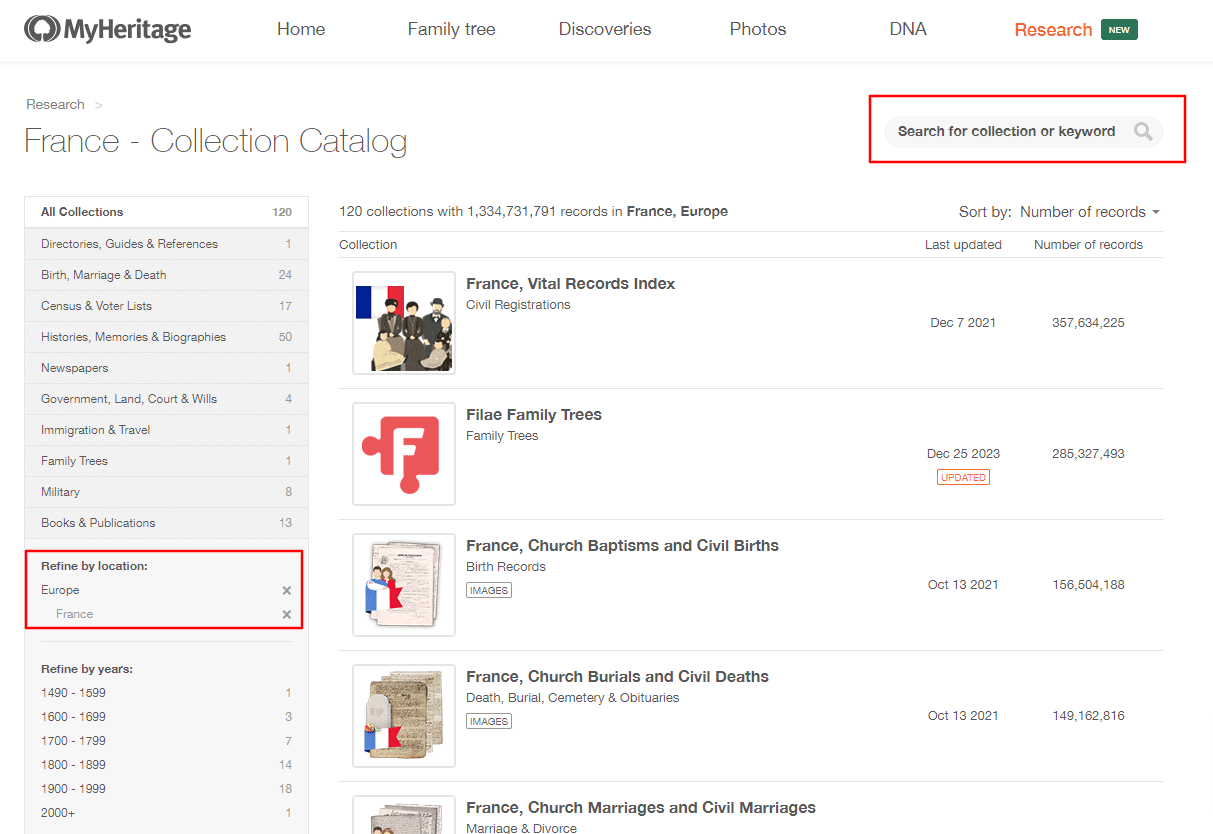Click the Dec 25 2023 updated date
1213x834 pixels.
point(963,454)
